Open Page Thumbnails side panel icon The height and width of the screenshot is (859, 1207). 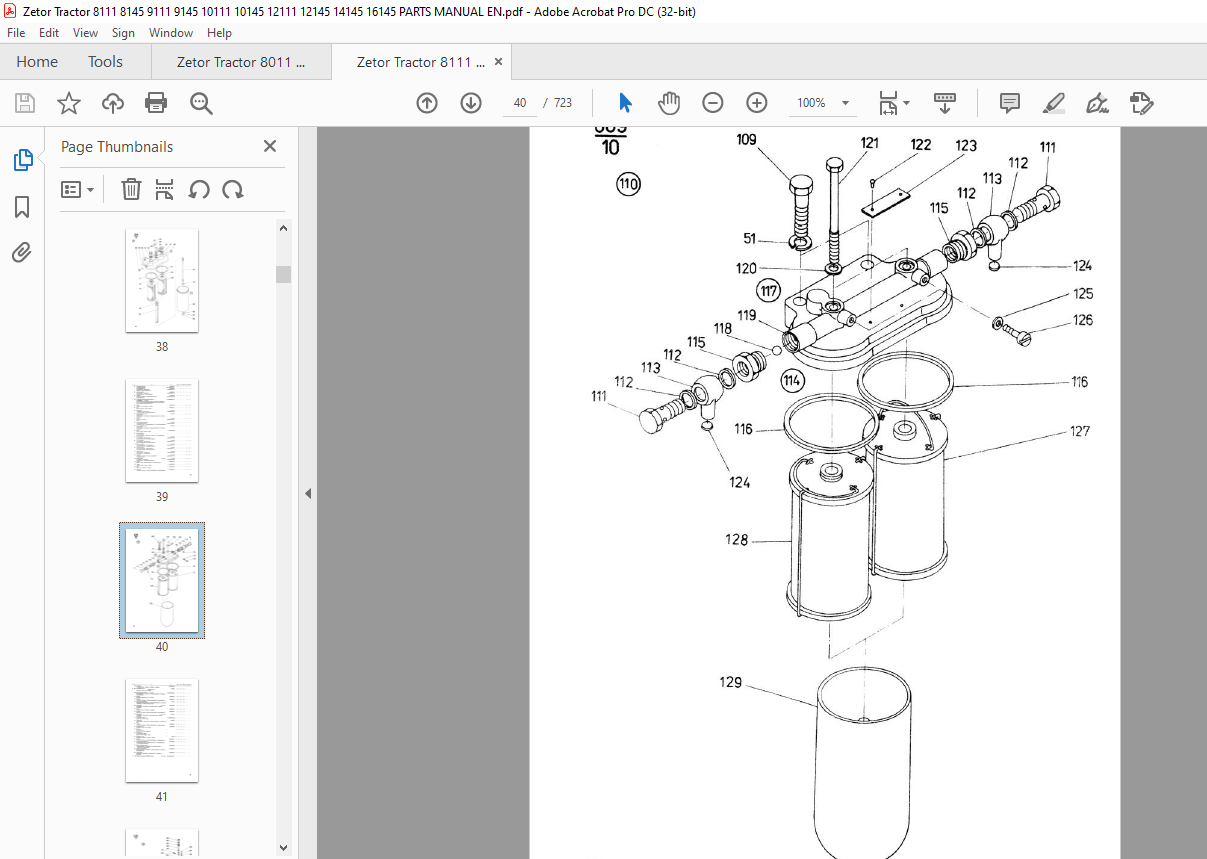(22, 159)
